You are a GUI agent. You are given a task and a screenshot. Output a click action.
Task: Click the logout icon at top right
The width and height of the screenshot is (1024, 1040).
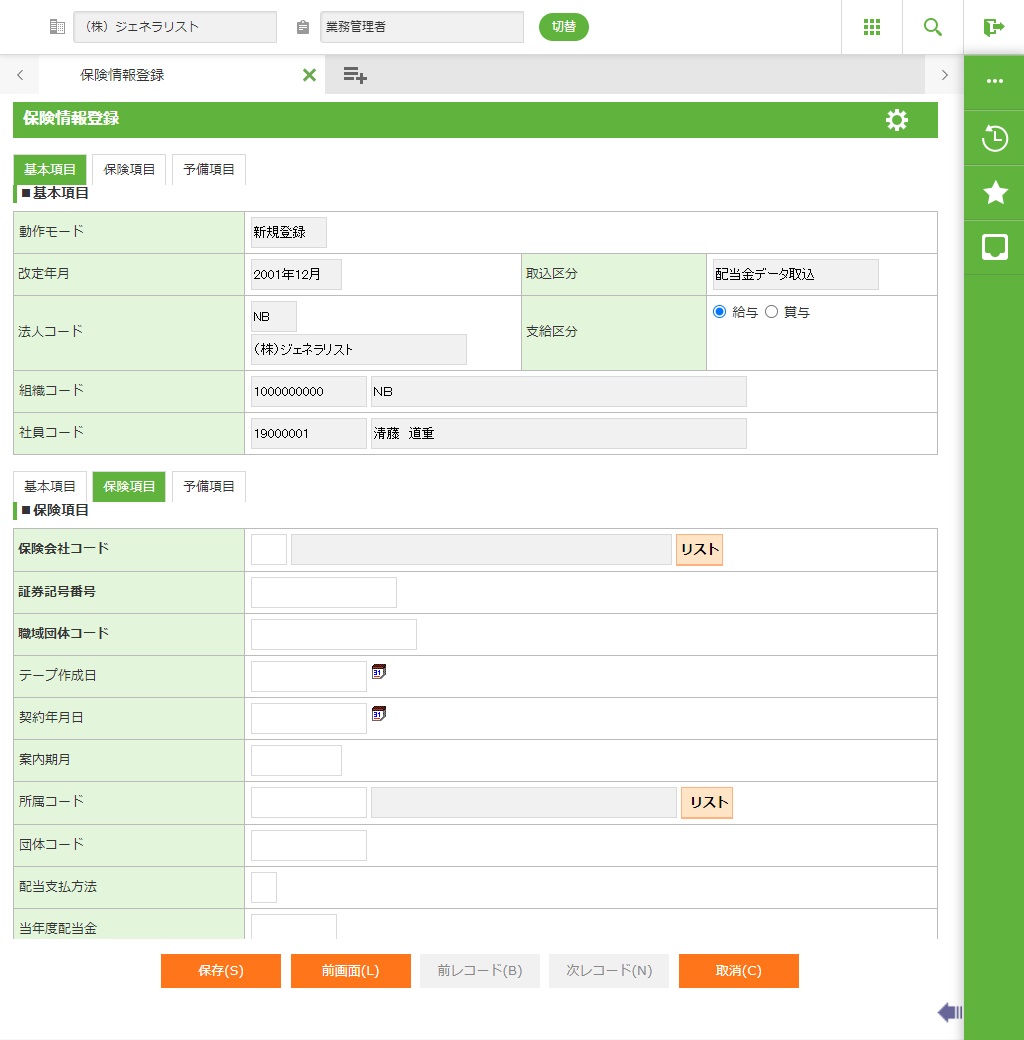tap(993, 27)
